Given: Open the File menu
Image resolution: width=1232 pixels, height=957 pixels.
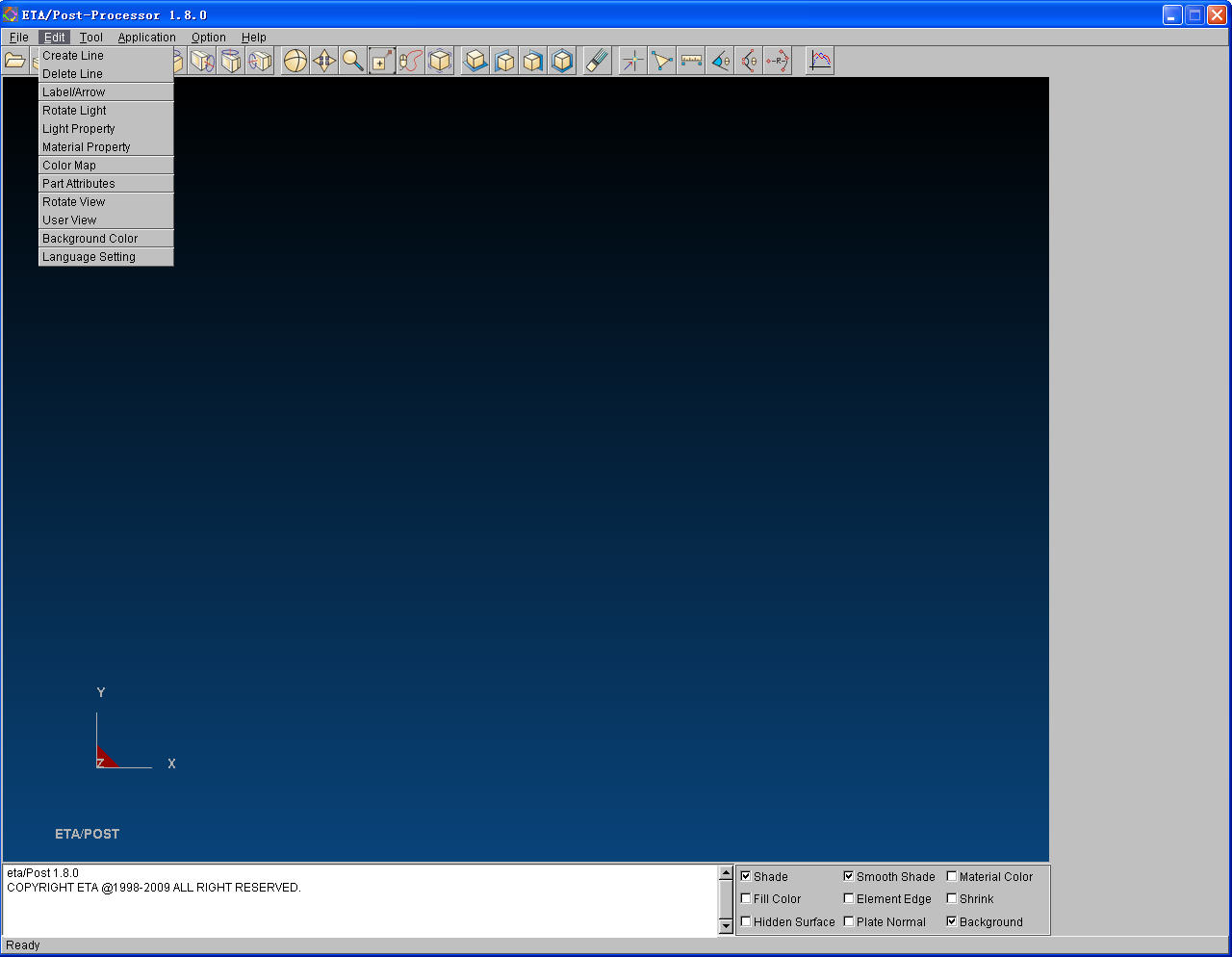Looking at the screenshot, I should [x=19, y=38].
